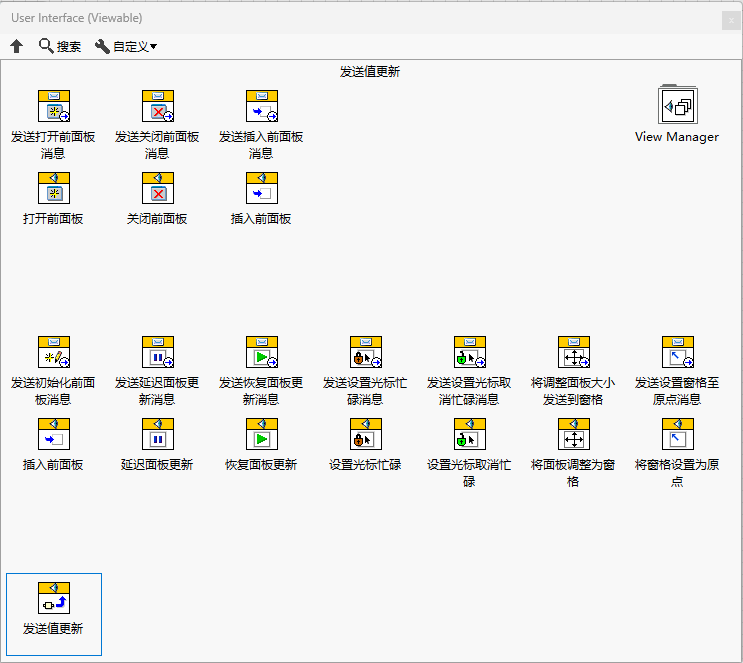The width and height of the screenshot is (743, 663).
Task: Click the up-arrow navigation icon
Action: click(x=17, y=46)
